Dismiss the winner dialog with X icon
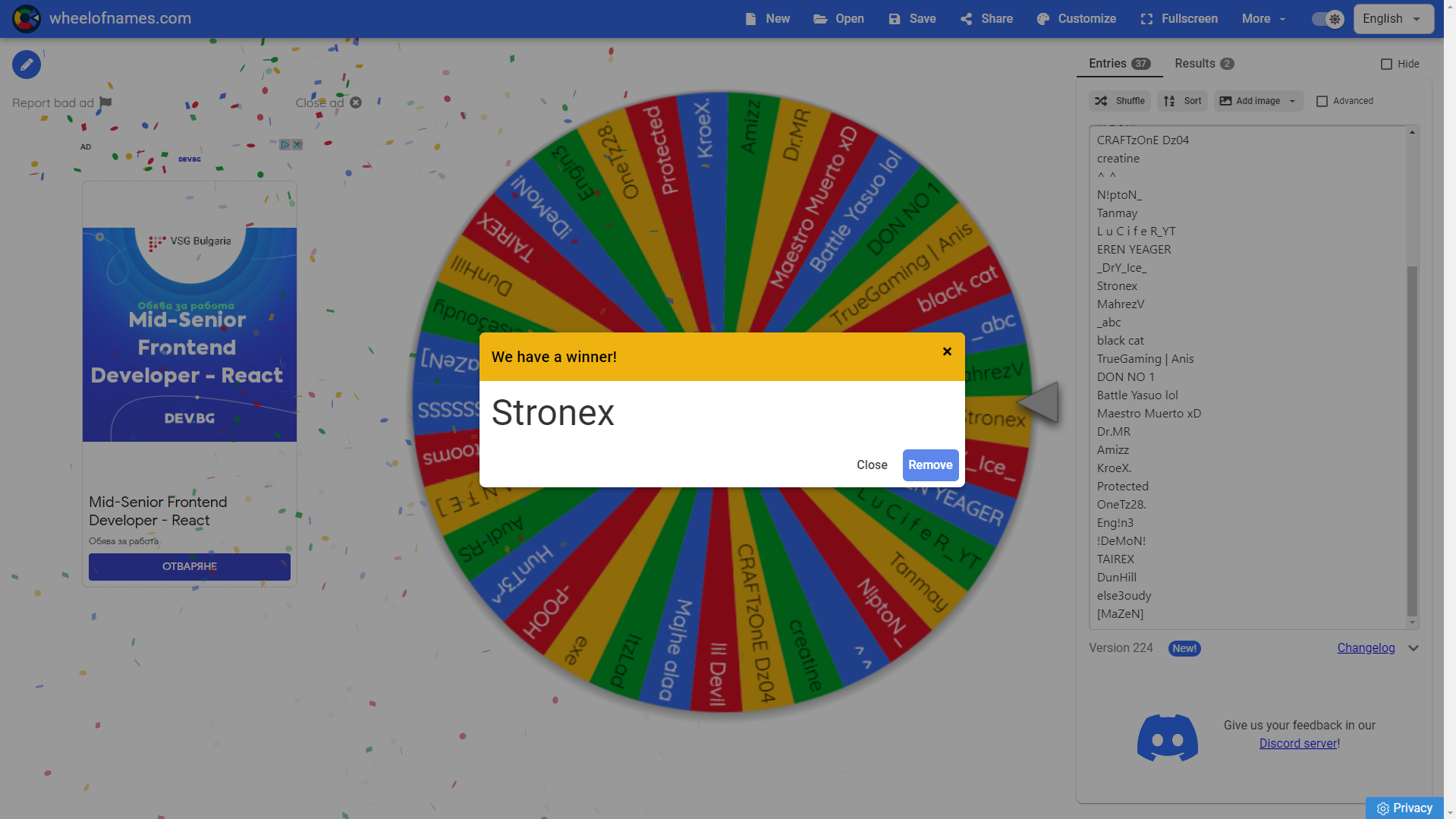The image size is (1456, 819). tap(947, 351)
